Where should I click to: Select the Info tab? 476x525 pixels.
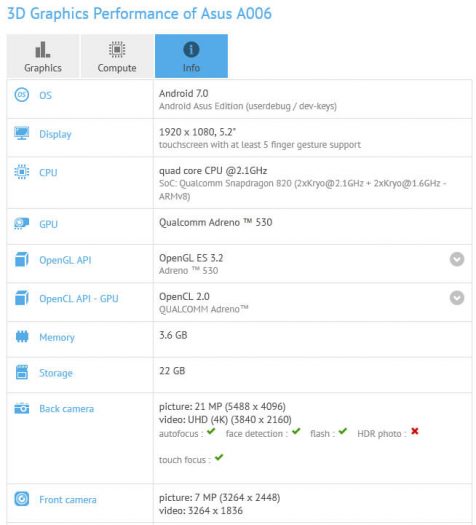191,56
